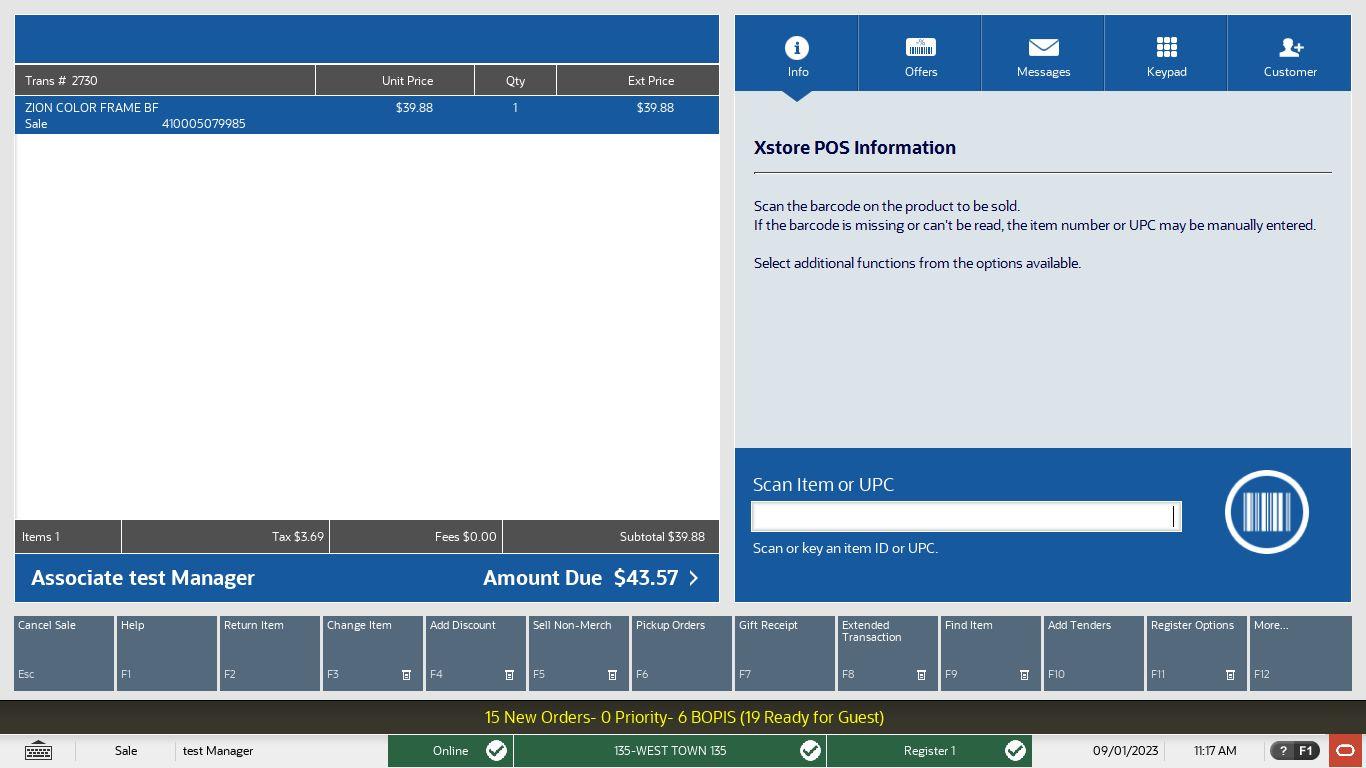Expand the Amount Due arrow
Image resolution: width=1366 pixels, height=768 pixels.
click(x=693, y=578)
